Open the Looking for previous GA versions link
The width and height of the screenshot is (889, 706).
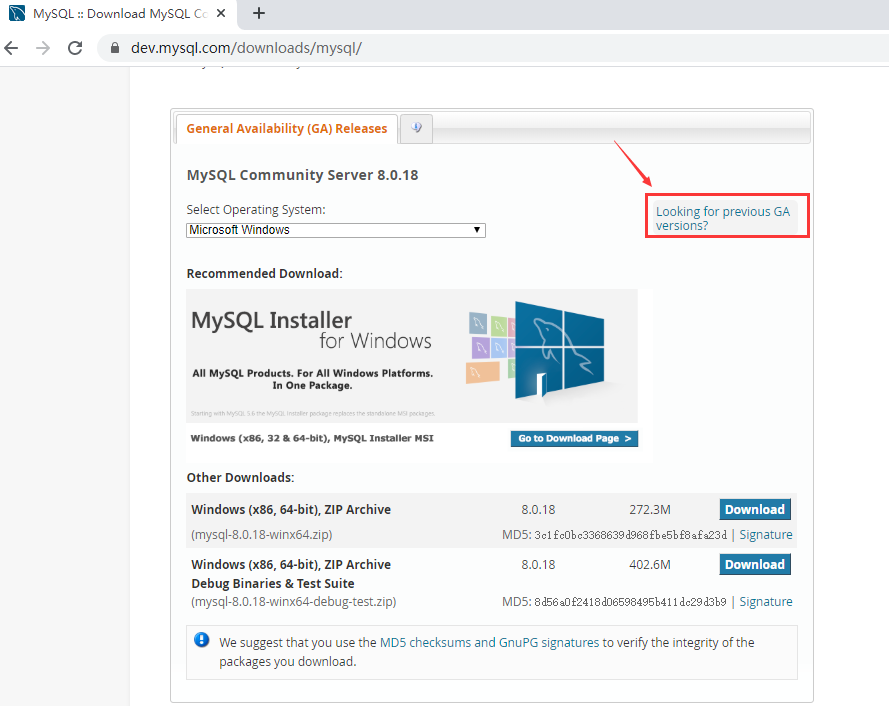pos(723,218)
